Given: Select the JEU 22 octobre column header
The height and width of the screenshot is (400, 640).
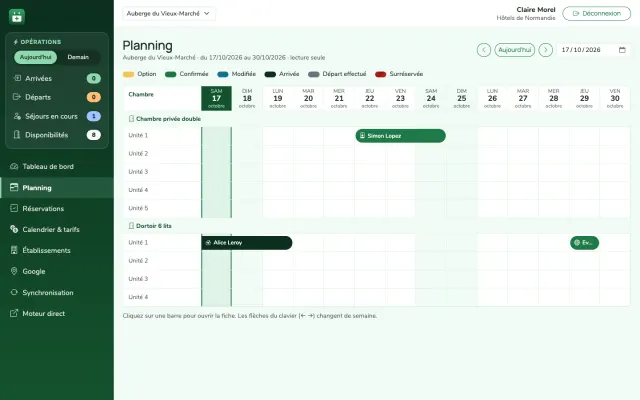Looking at the screenshot, I should [370, 98].
